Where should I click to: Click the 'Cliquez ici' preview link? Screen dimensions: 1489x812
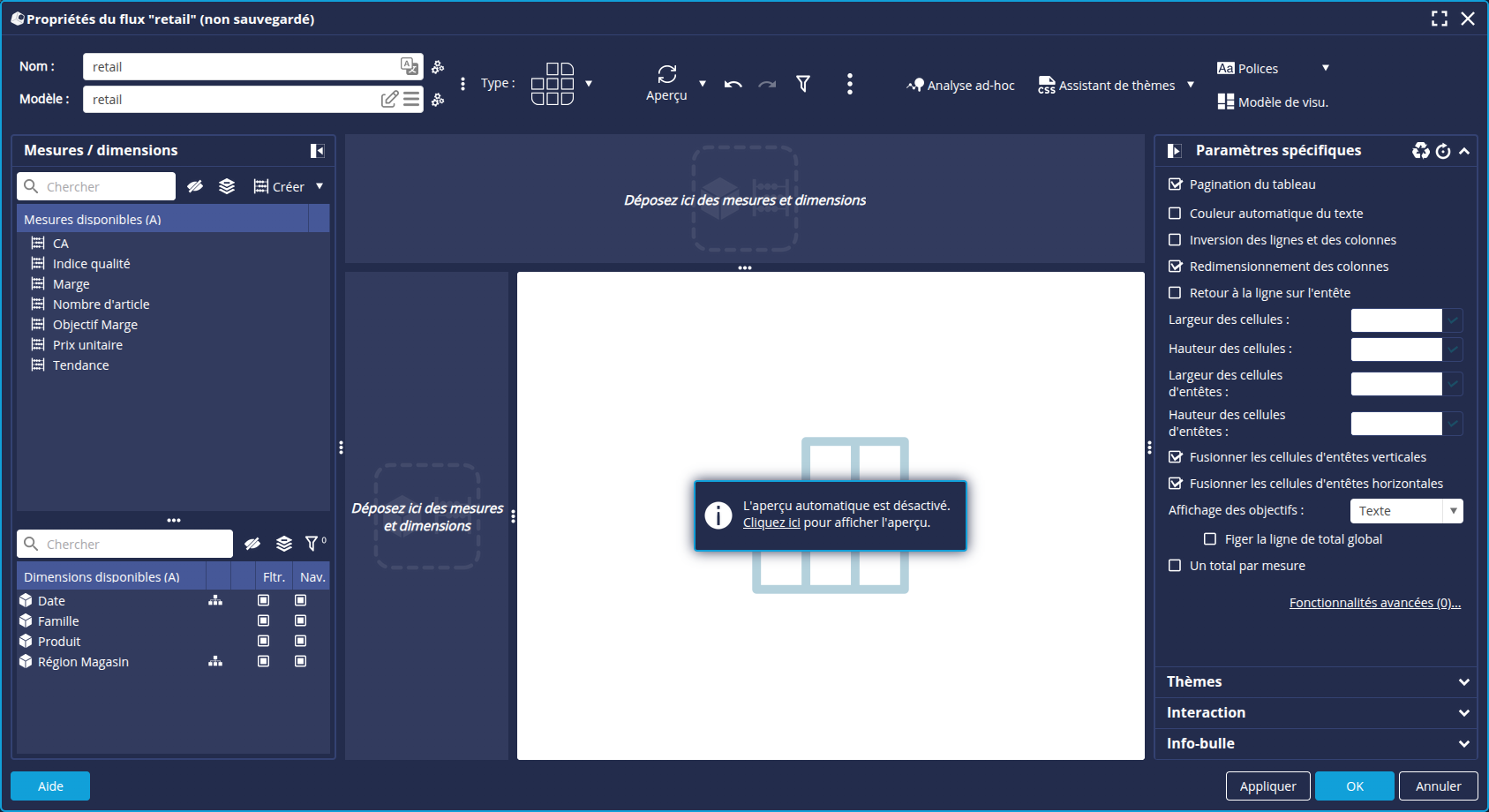[x=771, y=523]
